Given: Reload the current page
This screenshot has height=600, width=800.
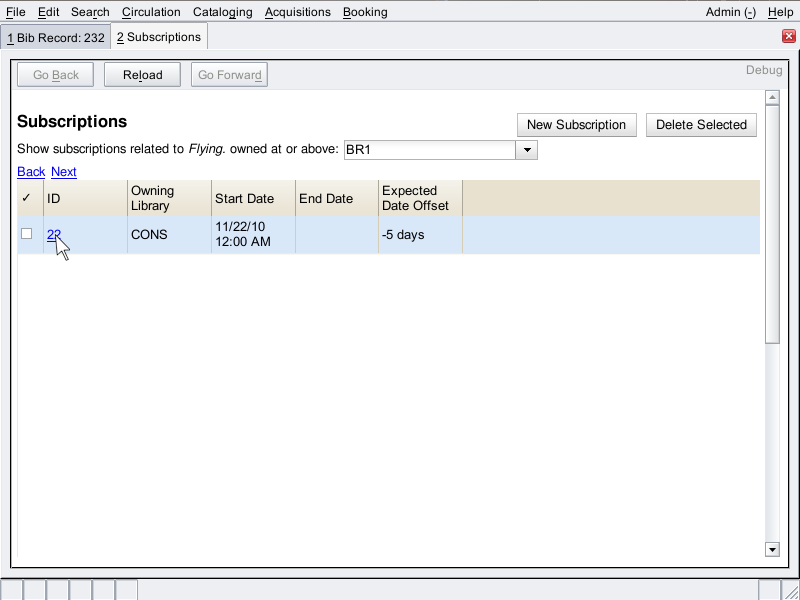Looking at the screenshot, I should point(142,75).
